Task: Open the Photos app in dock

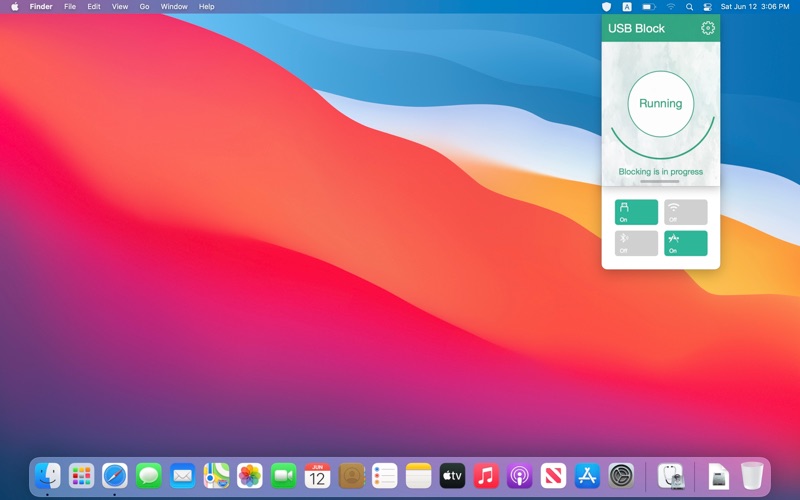Action: [x=250, y=476]
